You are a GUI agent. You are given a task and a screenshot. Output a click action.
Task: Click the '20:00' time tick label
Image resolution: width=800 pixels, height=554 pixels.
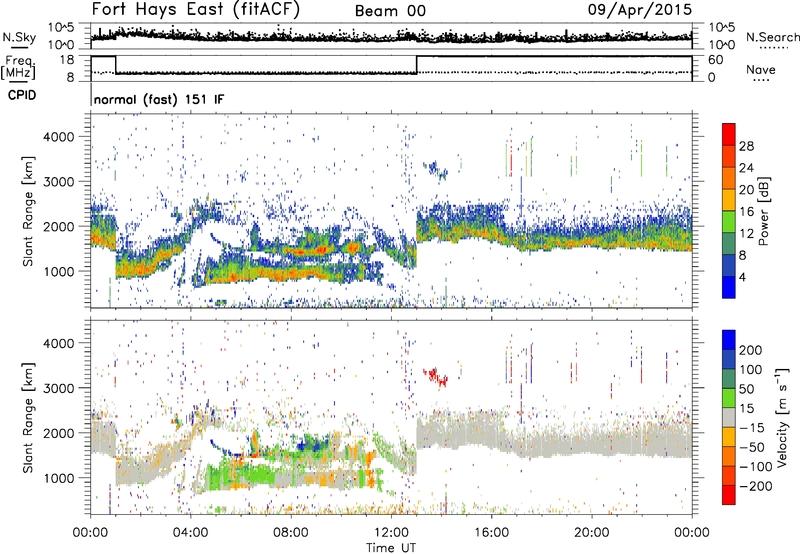(x=592, y=533)
